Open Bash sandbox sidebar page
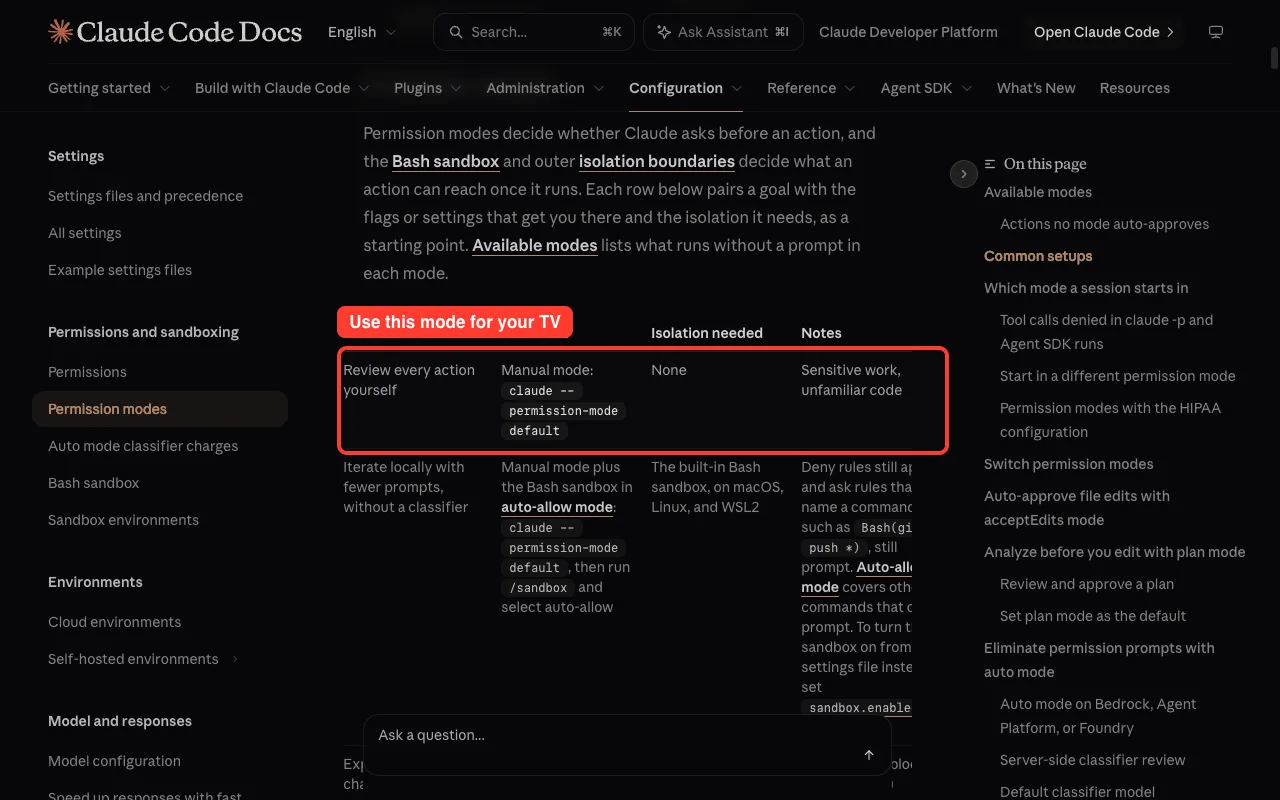This screenshot has width=1280, height=800. click(x=94, y=483)
